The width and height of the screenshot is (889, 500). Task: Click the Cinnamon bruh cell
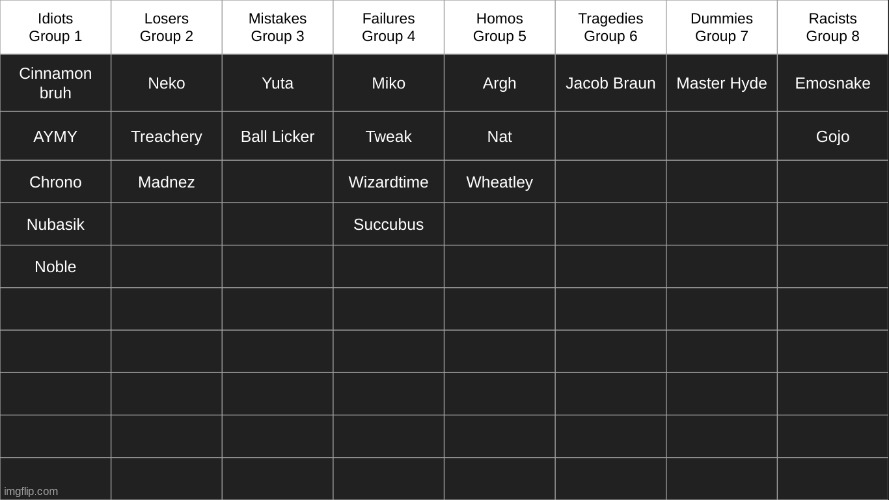tap(56, 83)
